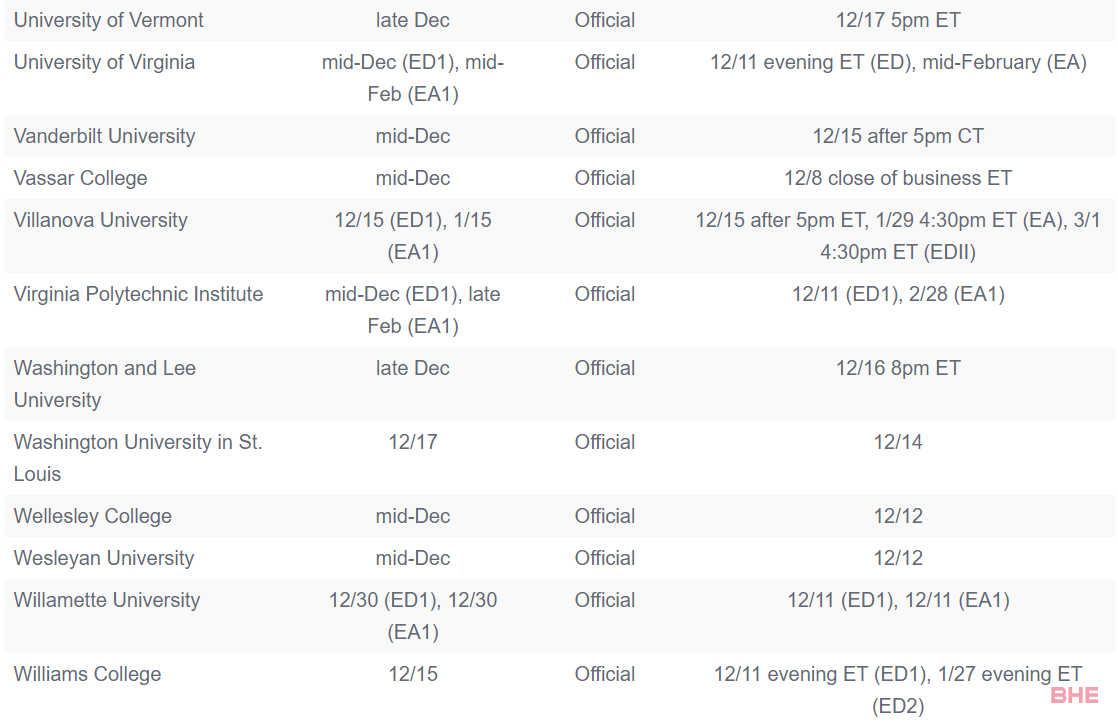This screenshot has width=1118, height=723.
Task: Select the Virginia Polytechnic Institute name cell
Action: pyautogui.click(x=138, y=294)
